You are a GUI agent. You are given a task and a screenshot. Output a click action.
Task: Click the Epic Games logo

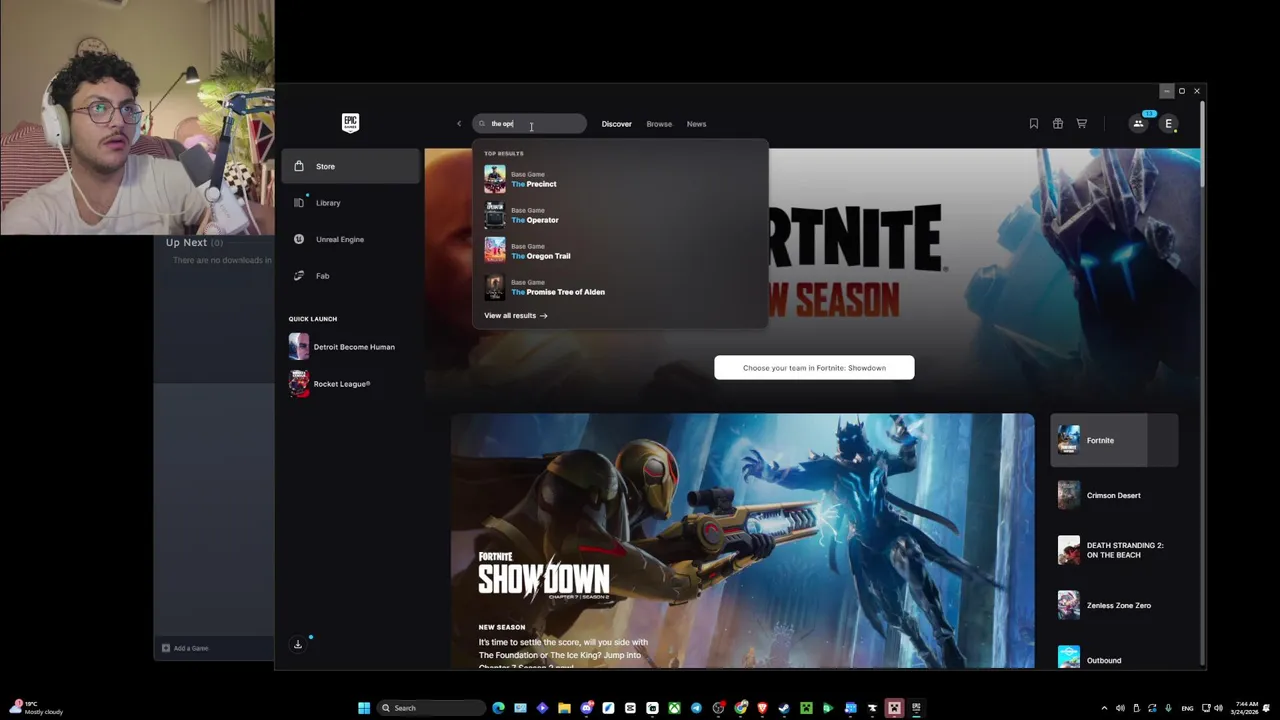[350, 123]
